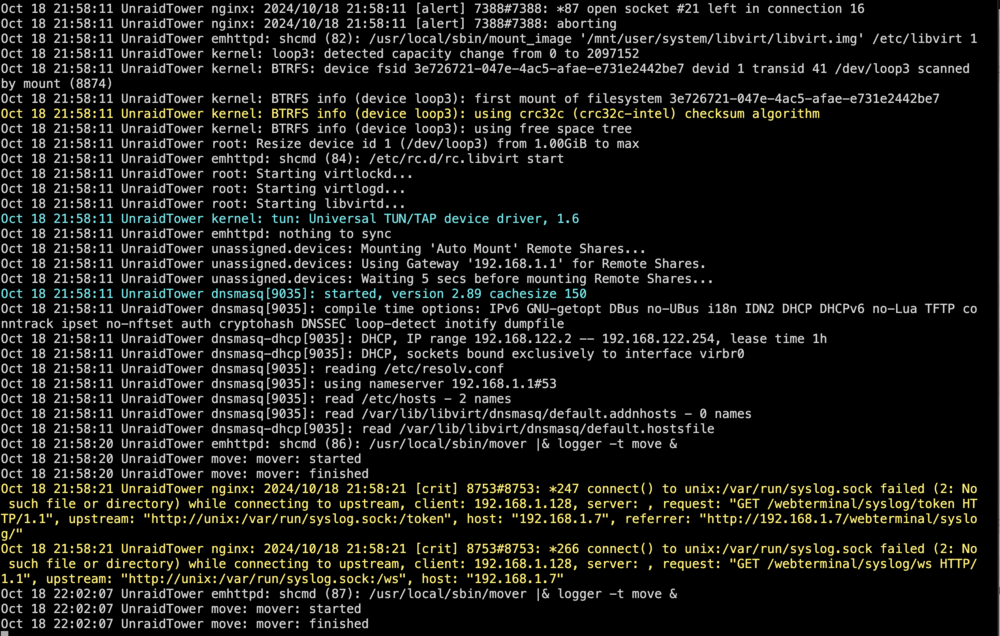Click the 'read default.hostsfile' dnsmasq-dhcp line

pos(357,429)
